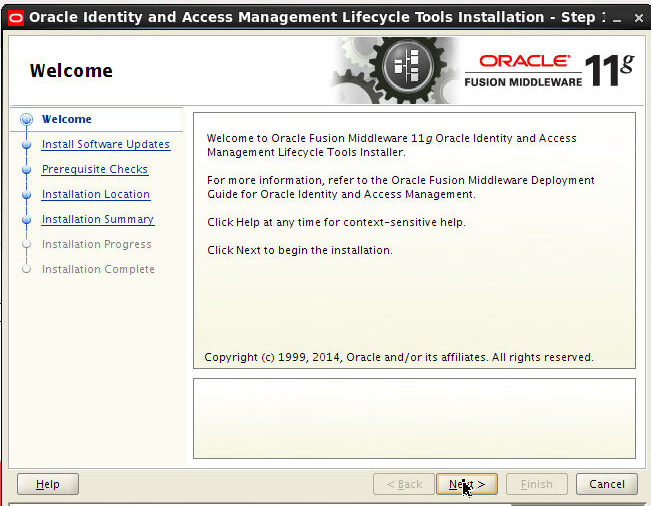Click the Installation Progress bullet icon
Viewport: 651px width, 506px height.
27,244
